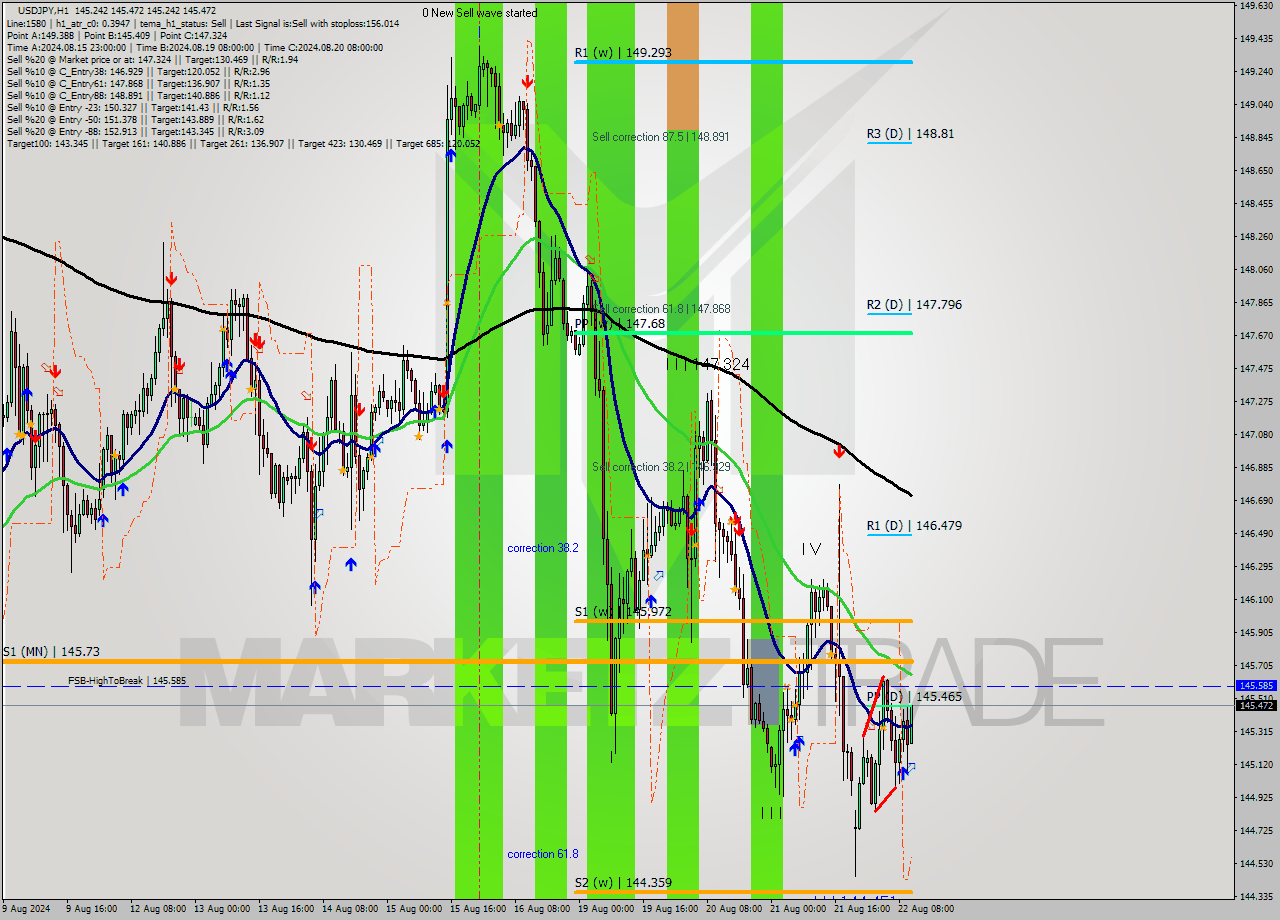Click the '15 Aug 16:00' time label
The height and width of the screenshot is (920, 1280).
point(478,910)
